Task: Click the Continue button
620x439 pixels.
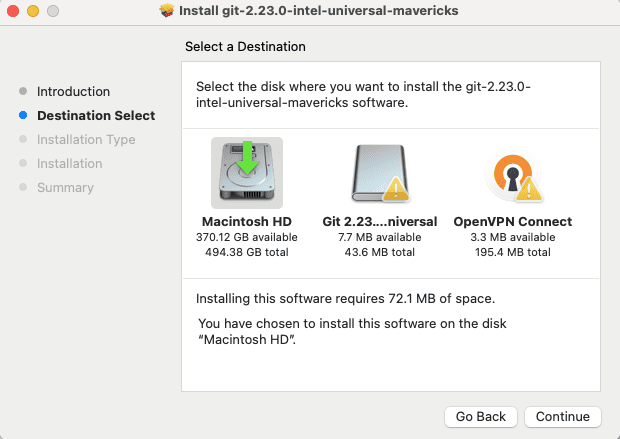Action: click(563, 416)
